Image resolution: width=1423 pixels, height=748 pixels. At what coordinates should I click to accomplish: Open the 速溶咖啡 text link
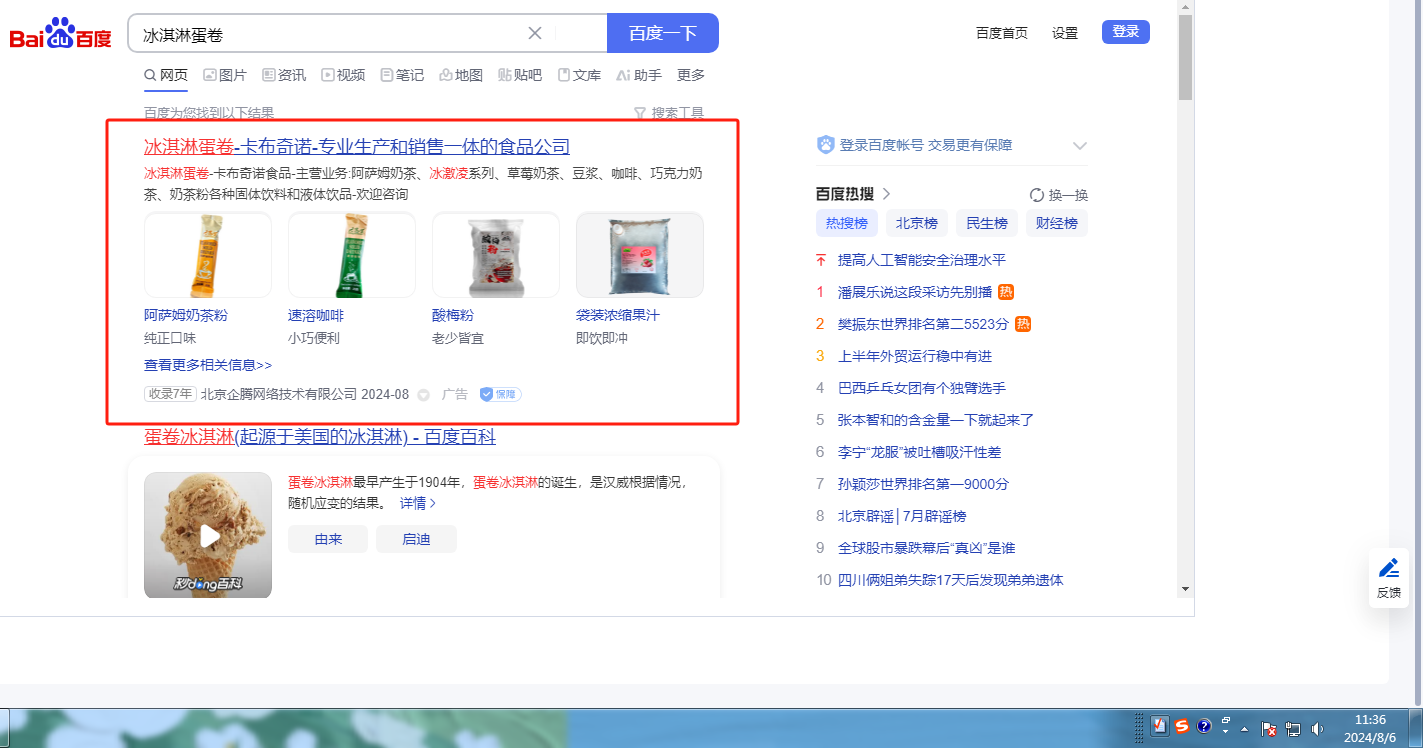pos(316,315)
